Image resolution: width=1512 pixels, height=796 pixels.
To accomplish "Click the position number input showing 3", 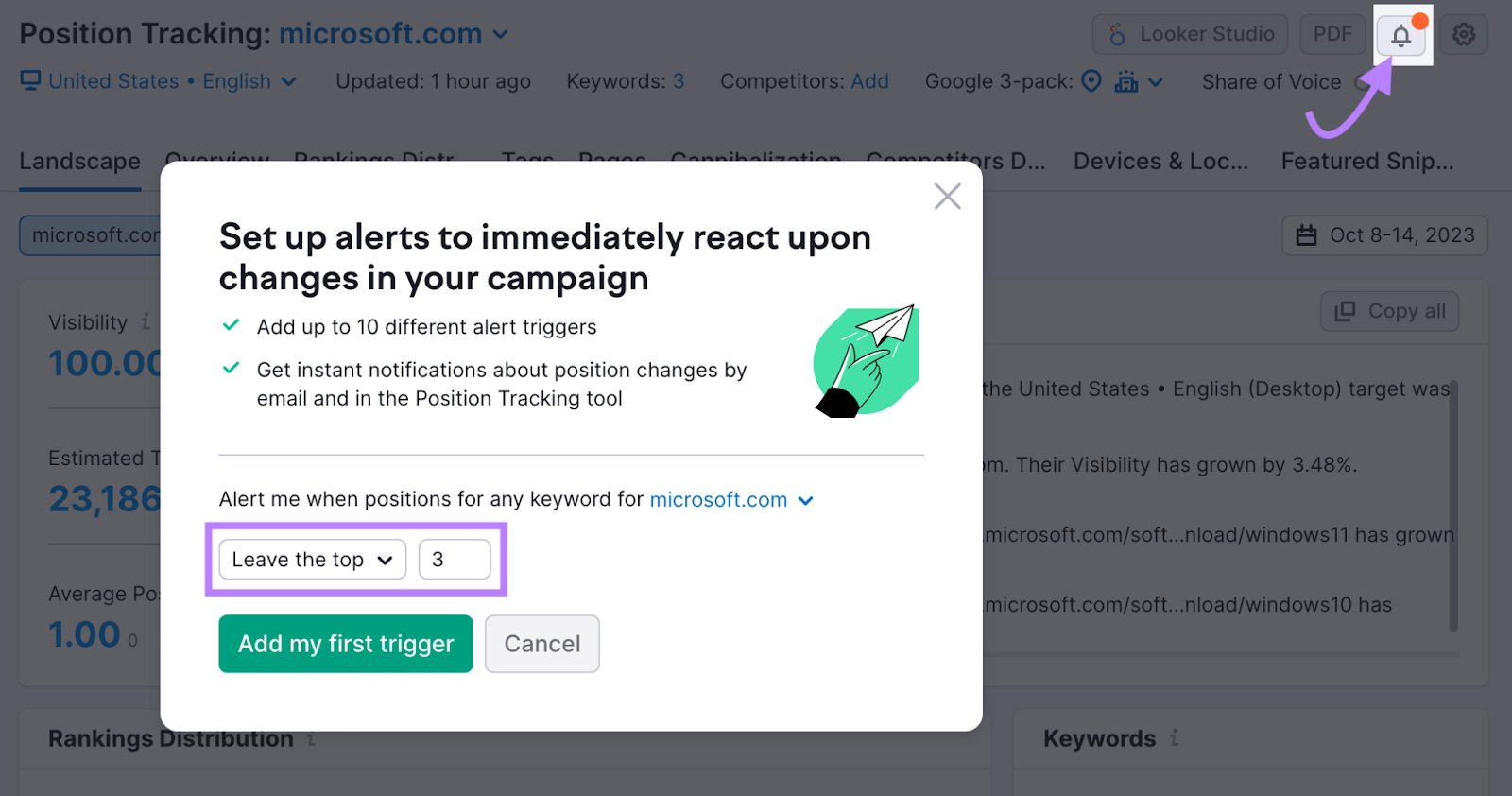I will click(455, 559).
